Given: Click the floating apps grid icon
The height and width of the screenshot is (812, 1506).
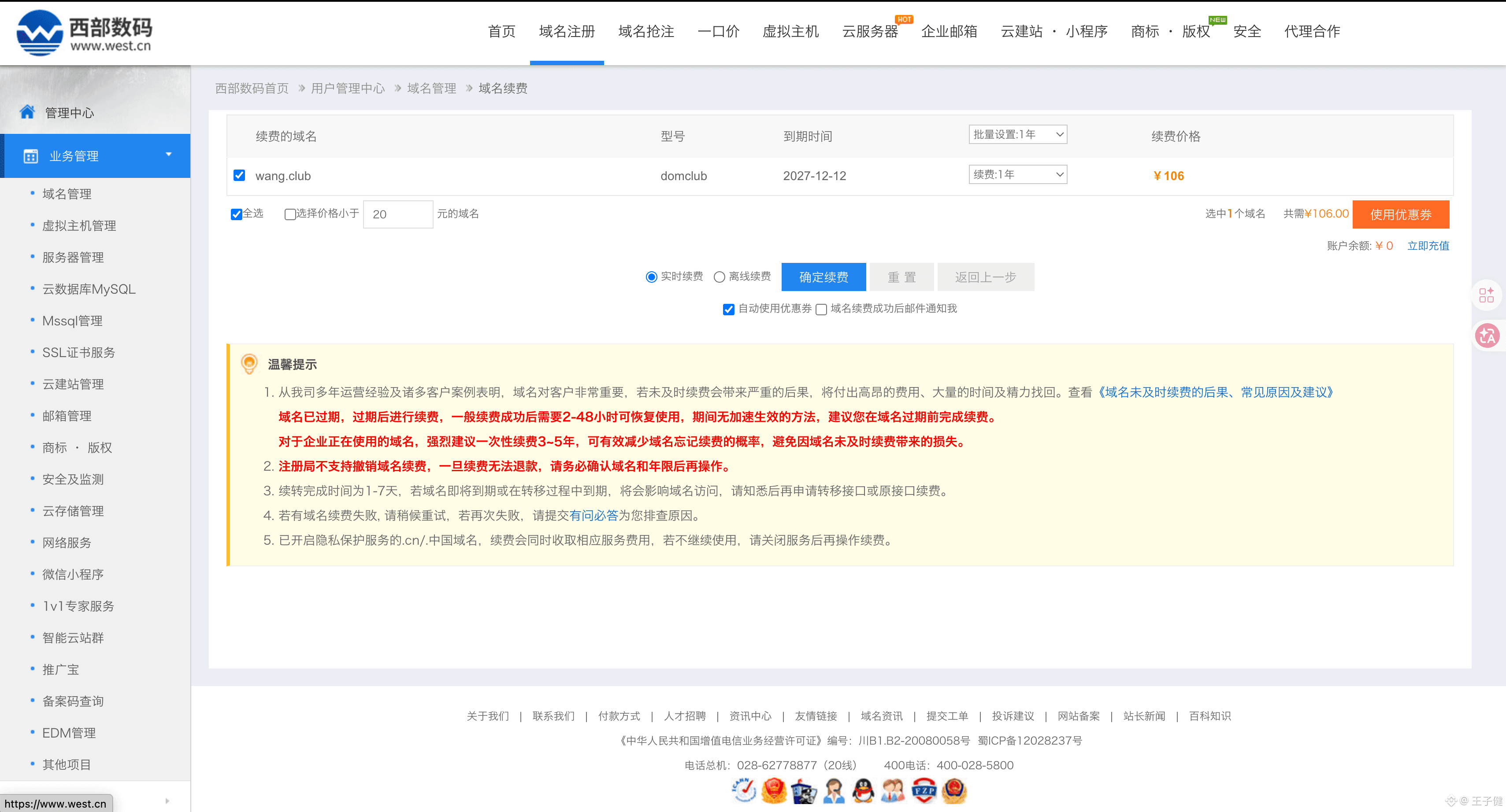Looking at the screenshot, I should [x=1487, y=295].
